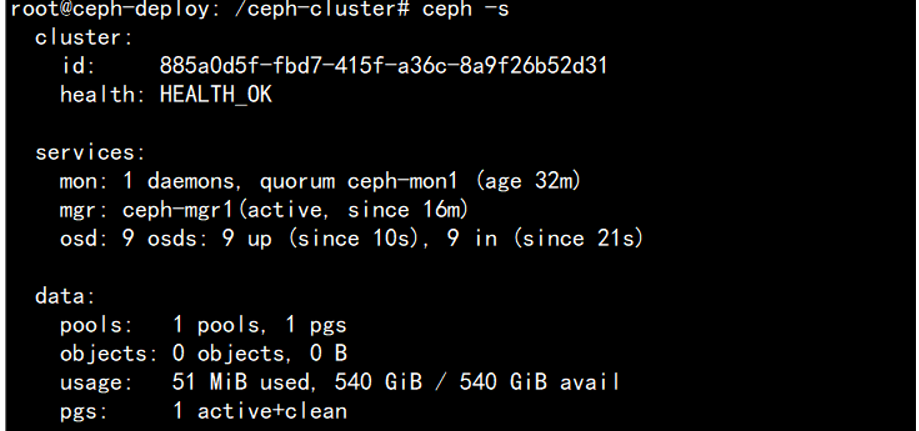Viewport: 919px width, 431px height.
Task: Click the 'health:' label
Action: (103, 94)
